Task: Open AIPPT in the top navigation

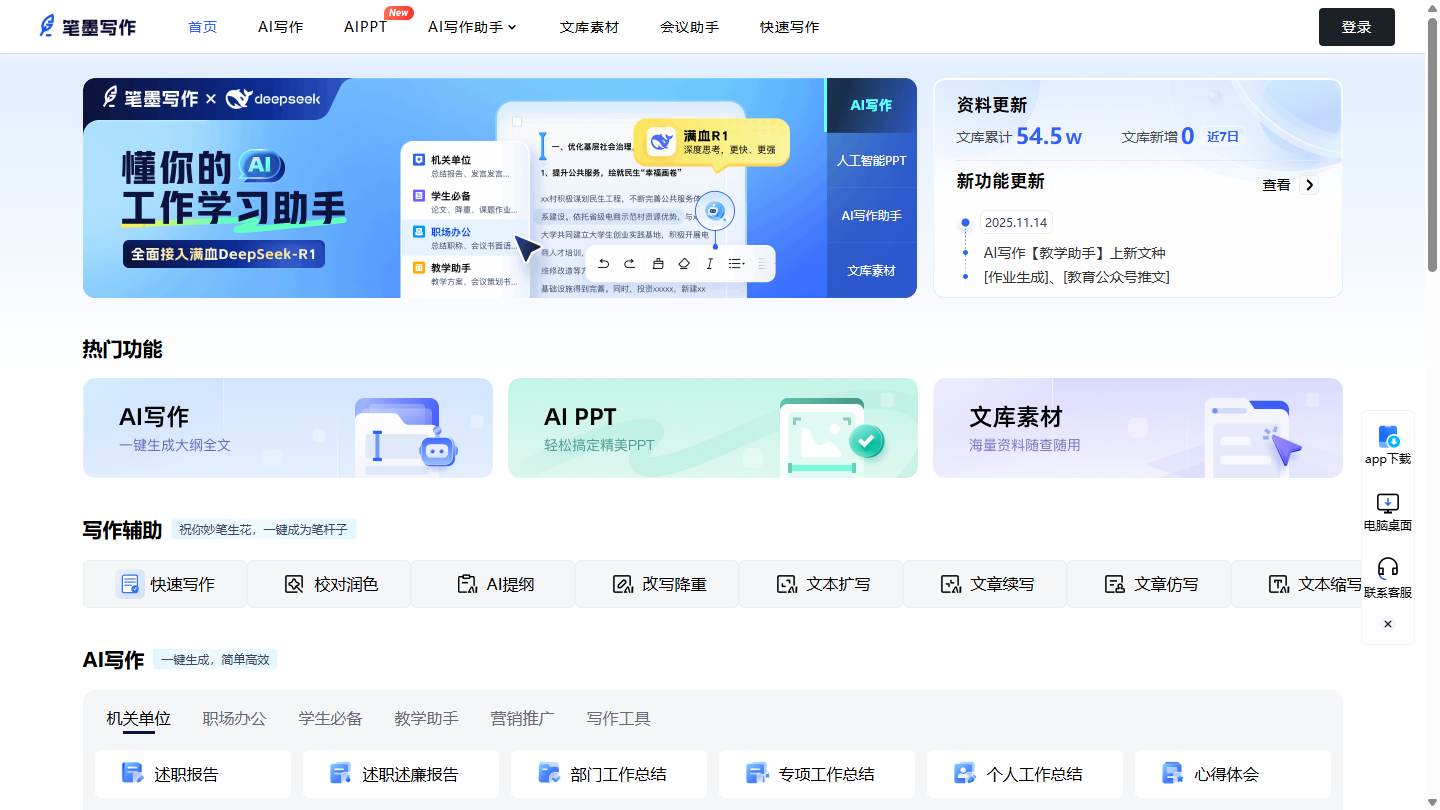Action: click(366, 27)
